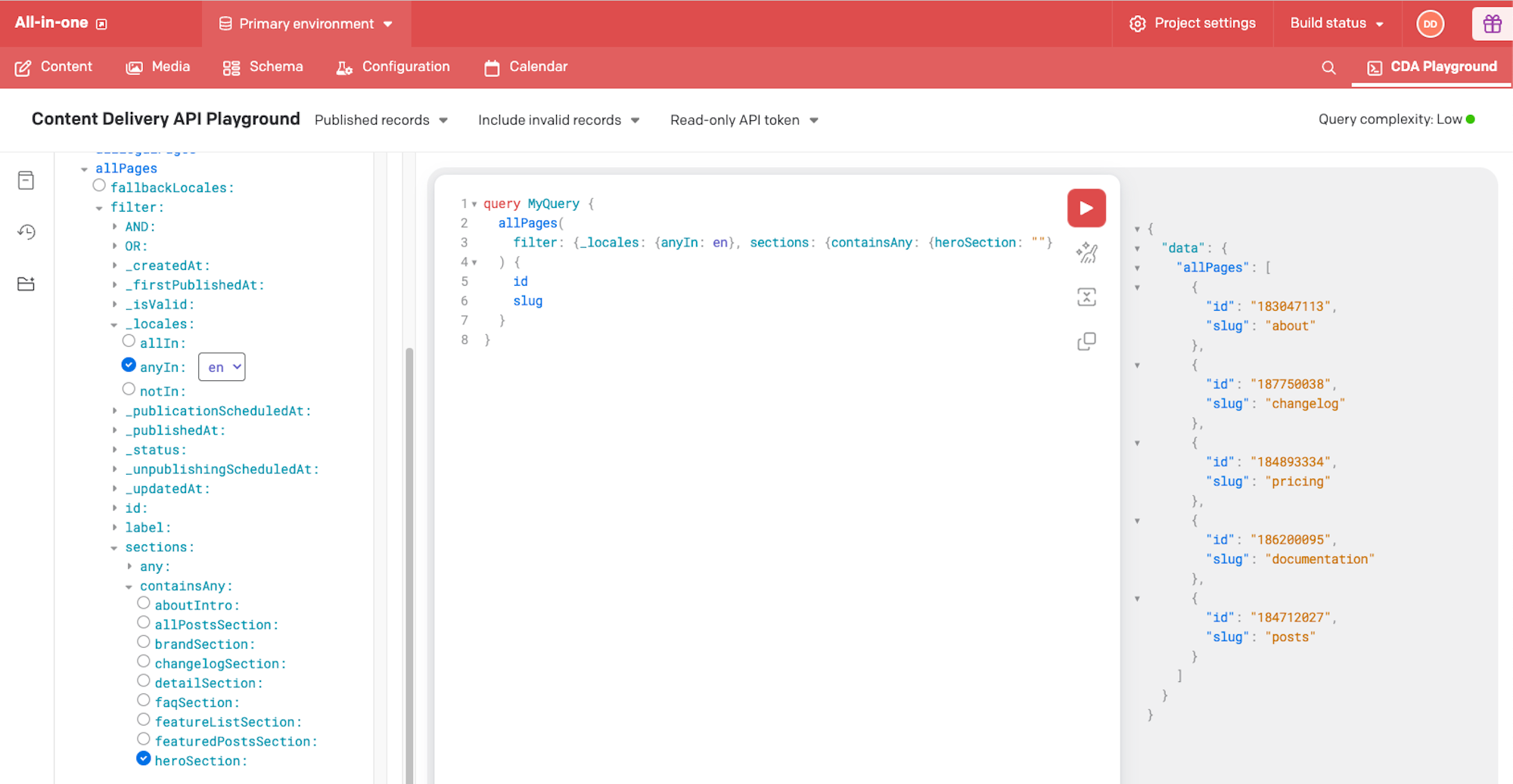
Task: Select the notIn locale filter option
Action: pos(129,389)
